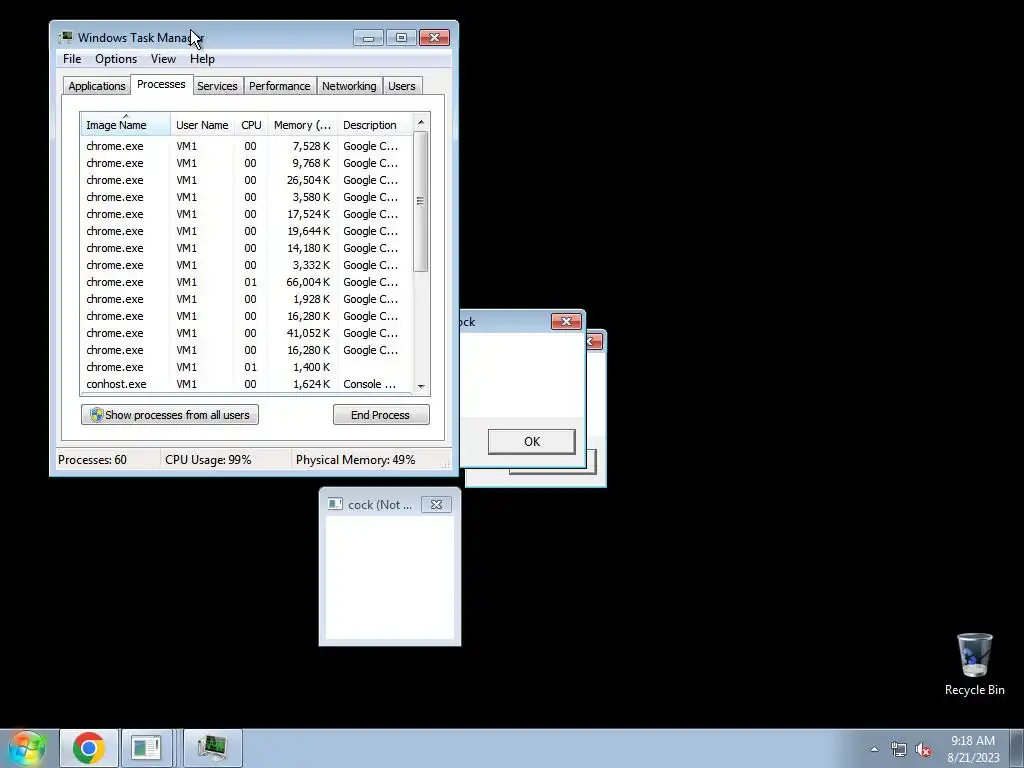Click the Task Manager window title text

(x=140, y=38)
